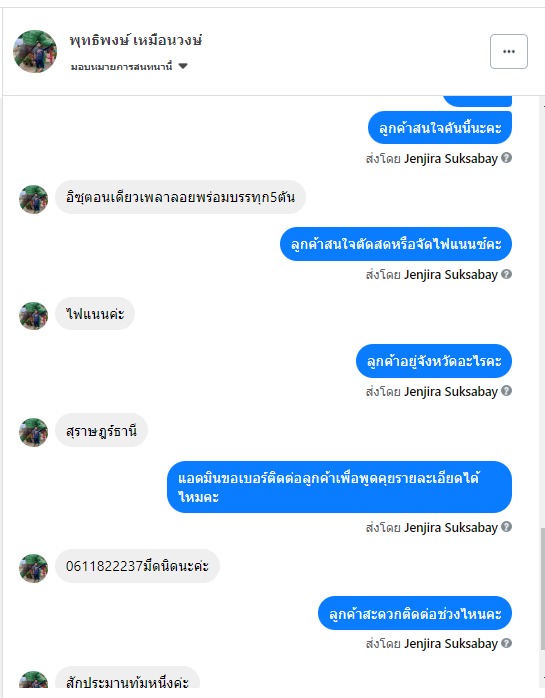The width and height of the screenshot is (545, 698).
Task: Click help icon under ลูกค้าสะดวกติดต่อช่วงไหนคะ message
Action: pos(506,643)
